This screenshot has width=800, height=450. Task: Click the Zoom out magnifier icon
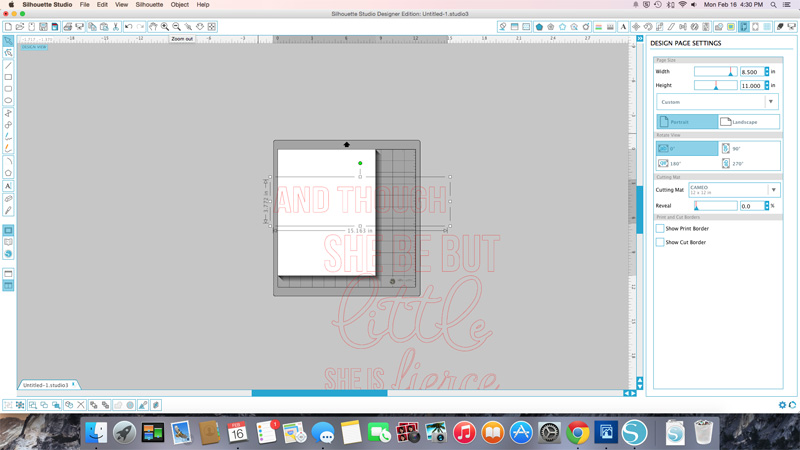point(177,27)
